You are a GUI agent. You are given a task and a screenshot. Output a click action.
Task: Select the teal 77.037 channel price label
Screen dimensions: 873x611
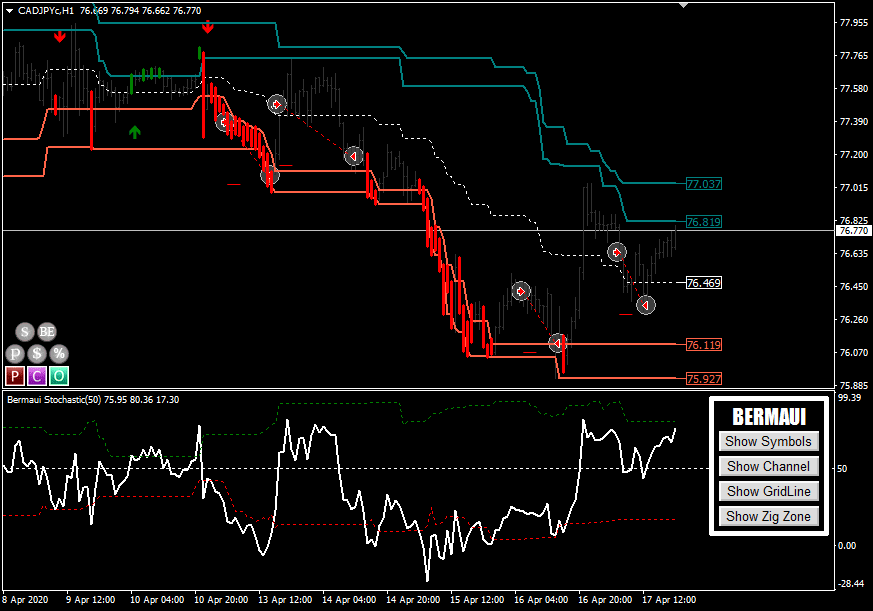(x=704, y=184)
